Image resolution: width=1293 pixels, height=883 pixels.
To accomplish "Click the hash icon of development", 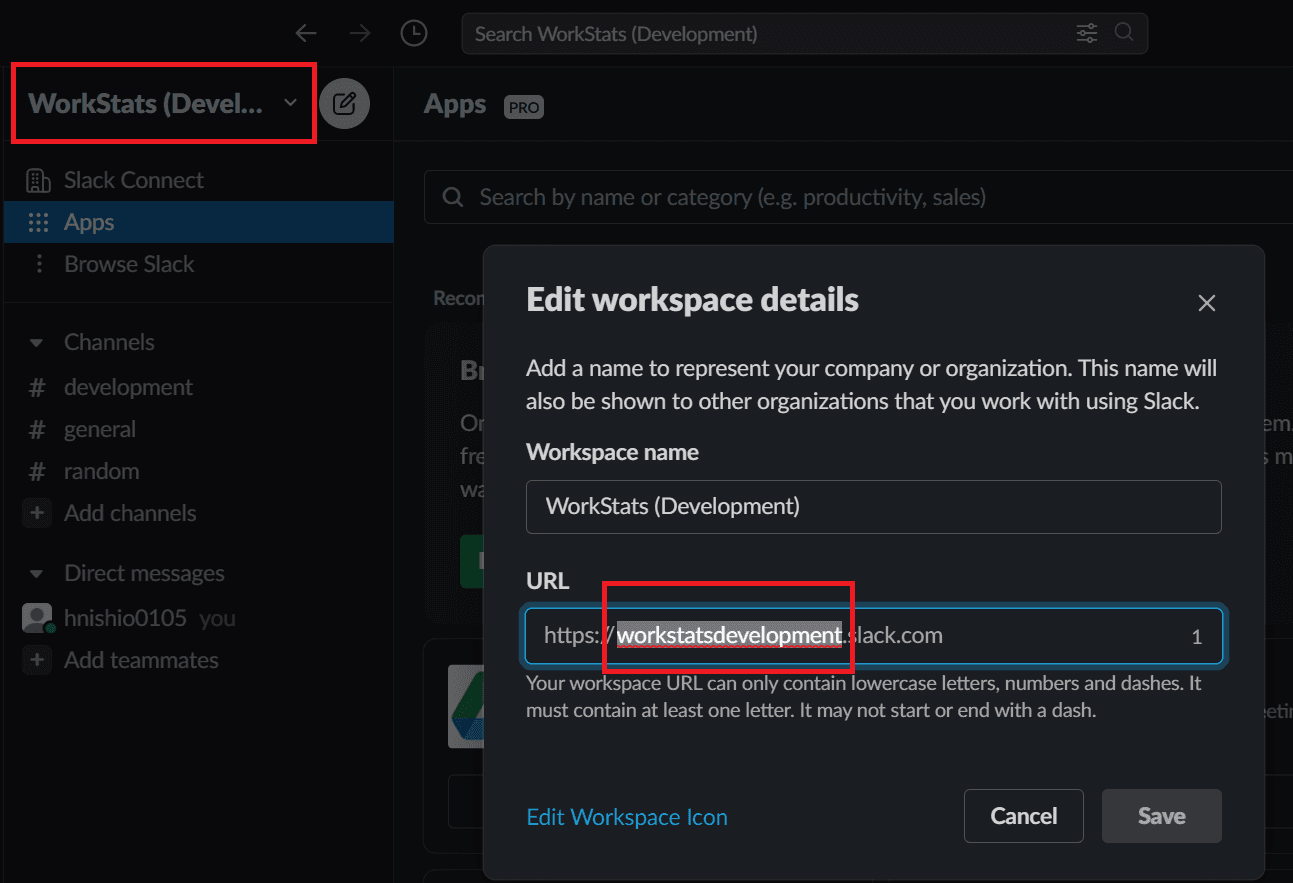I will [x=37, y=387].
